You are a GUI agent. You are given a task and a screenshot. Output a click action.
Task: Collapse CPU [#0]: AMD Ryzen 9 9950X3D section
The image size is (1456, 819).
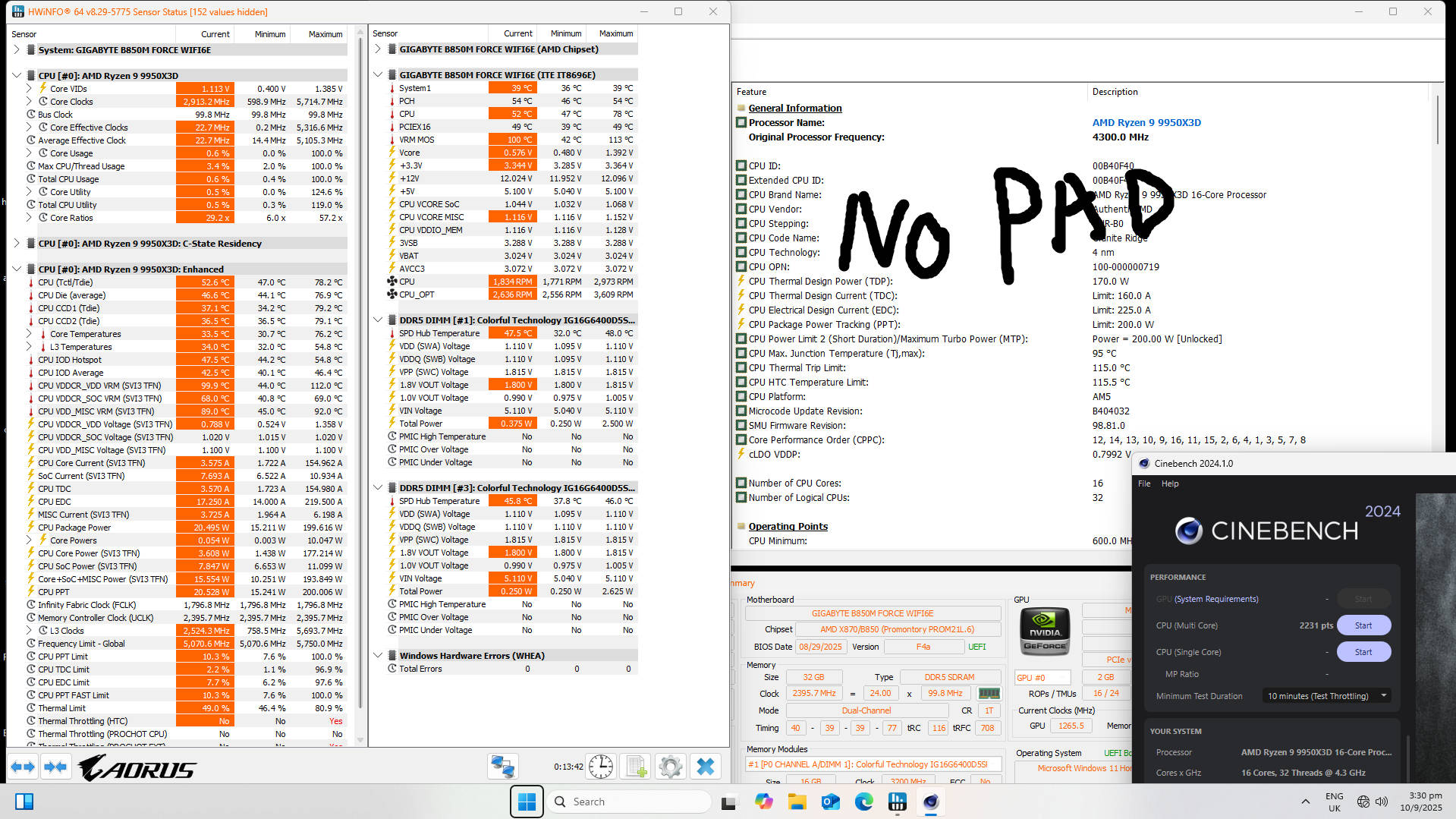(17, 75)
